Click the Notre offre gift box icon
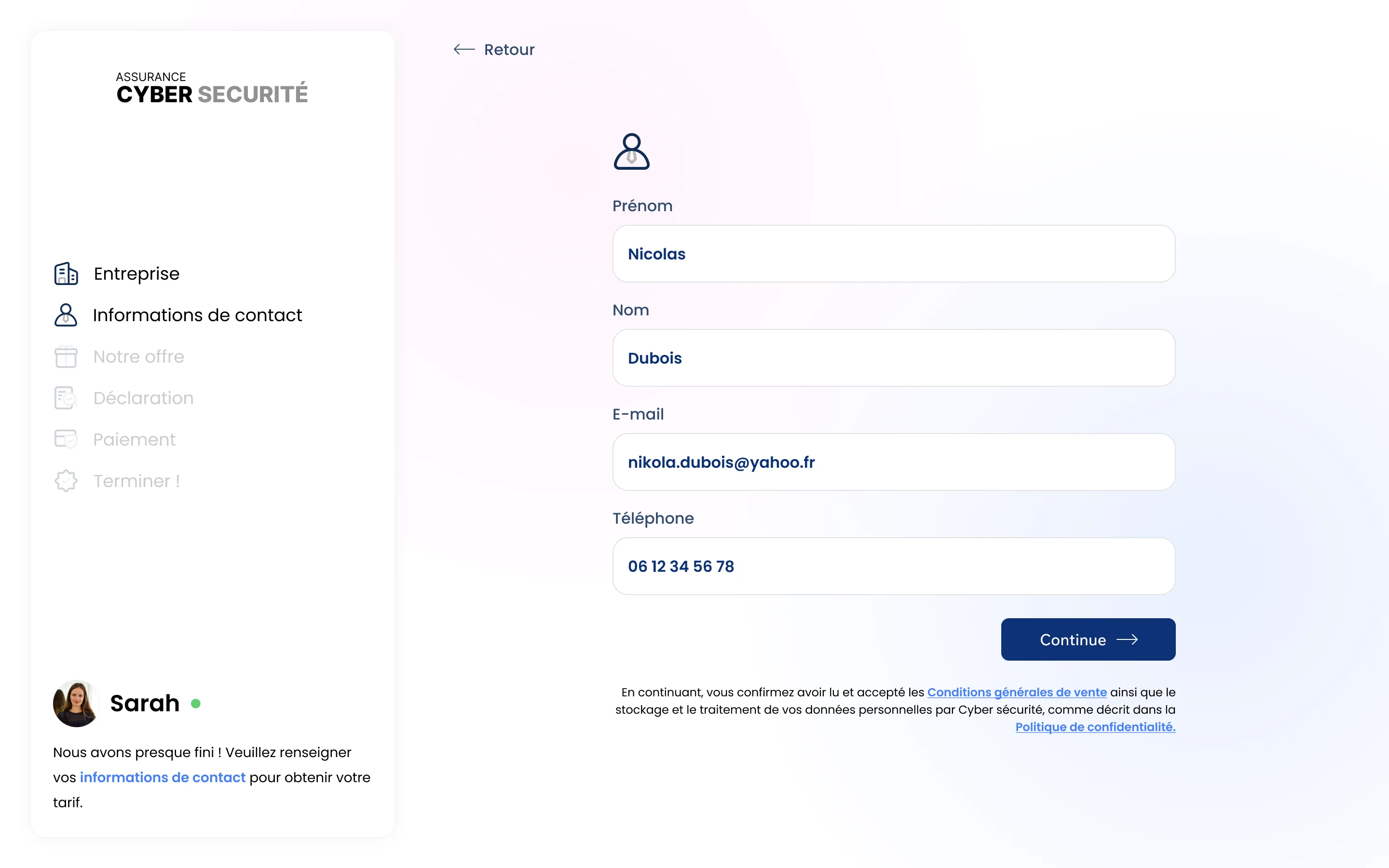Screen dimensions: 1389x868 click(66, 356)
